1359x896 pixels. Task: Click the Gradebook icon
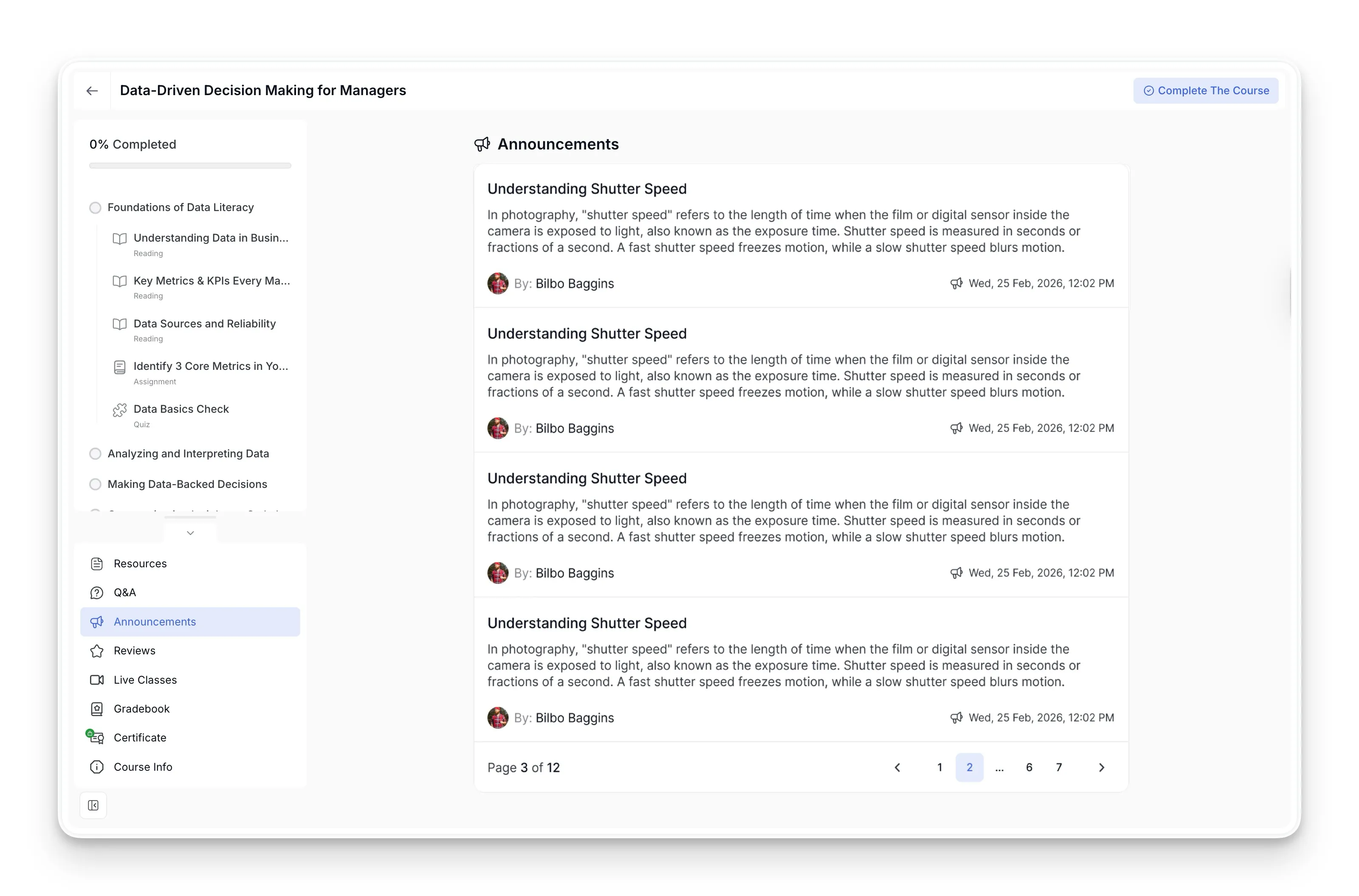96,709
